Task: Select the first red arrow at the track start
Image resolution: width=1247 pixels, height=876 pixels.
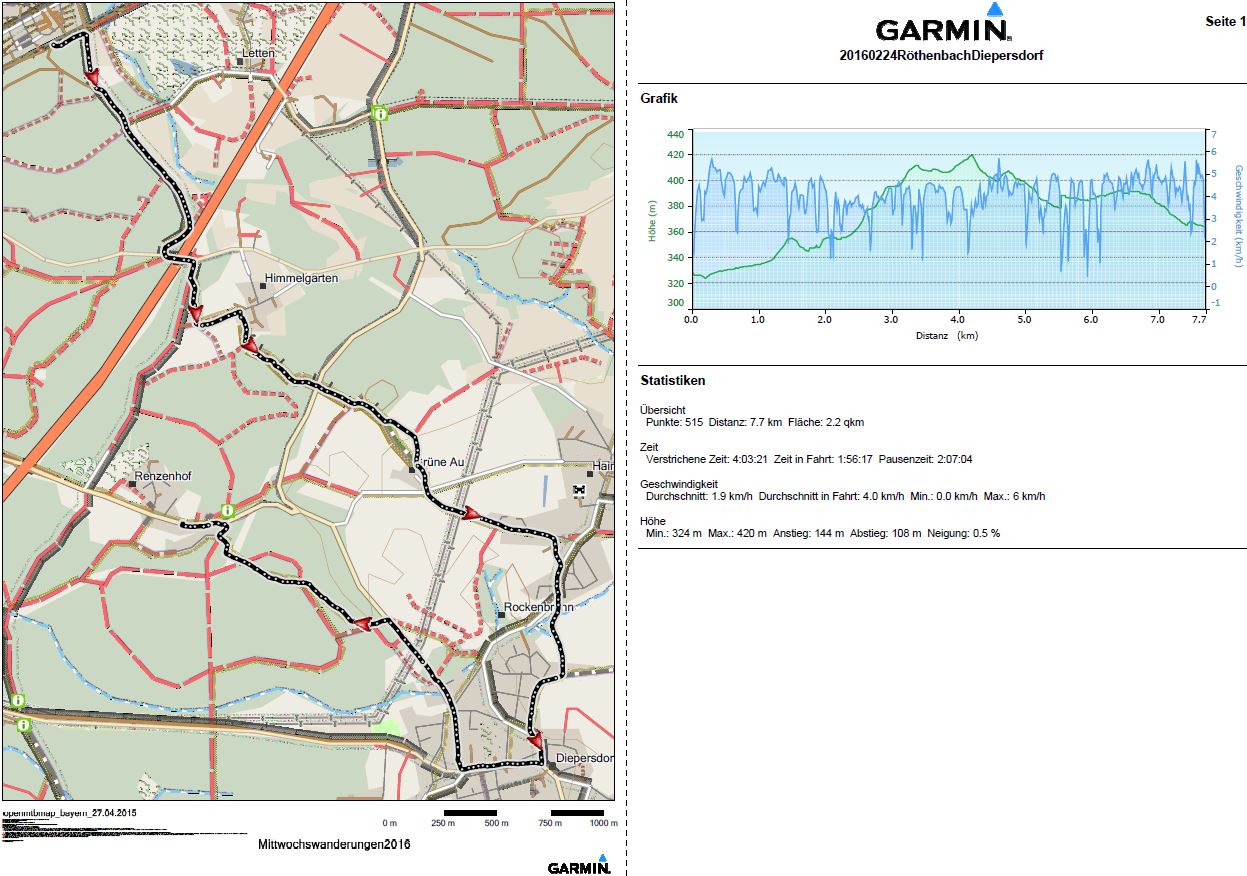Action: click(x=92, y=77)
